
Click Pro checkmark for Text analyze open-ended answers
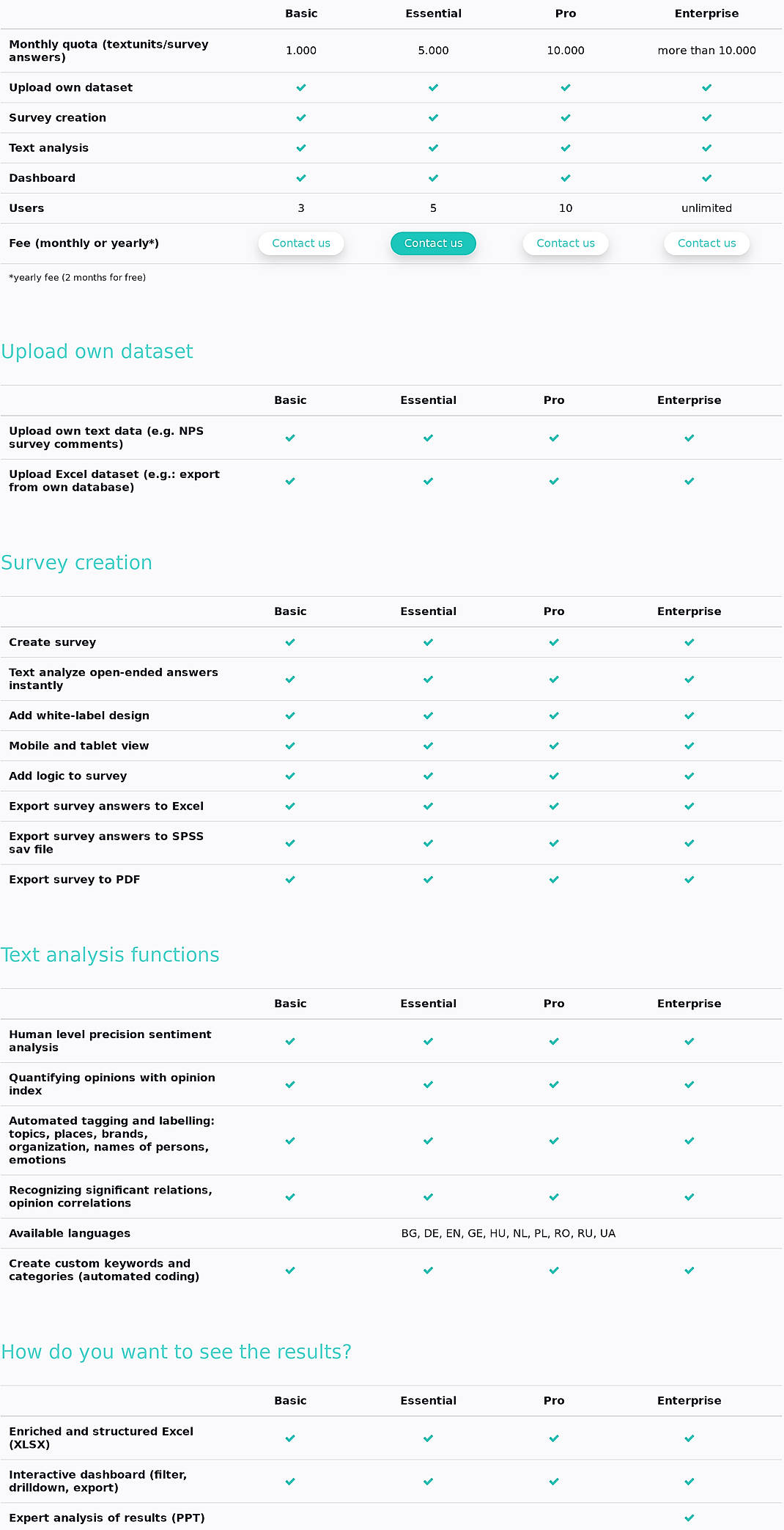tap(554, 679)
